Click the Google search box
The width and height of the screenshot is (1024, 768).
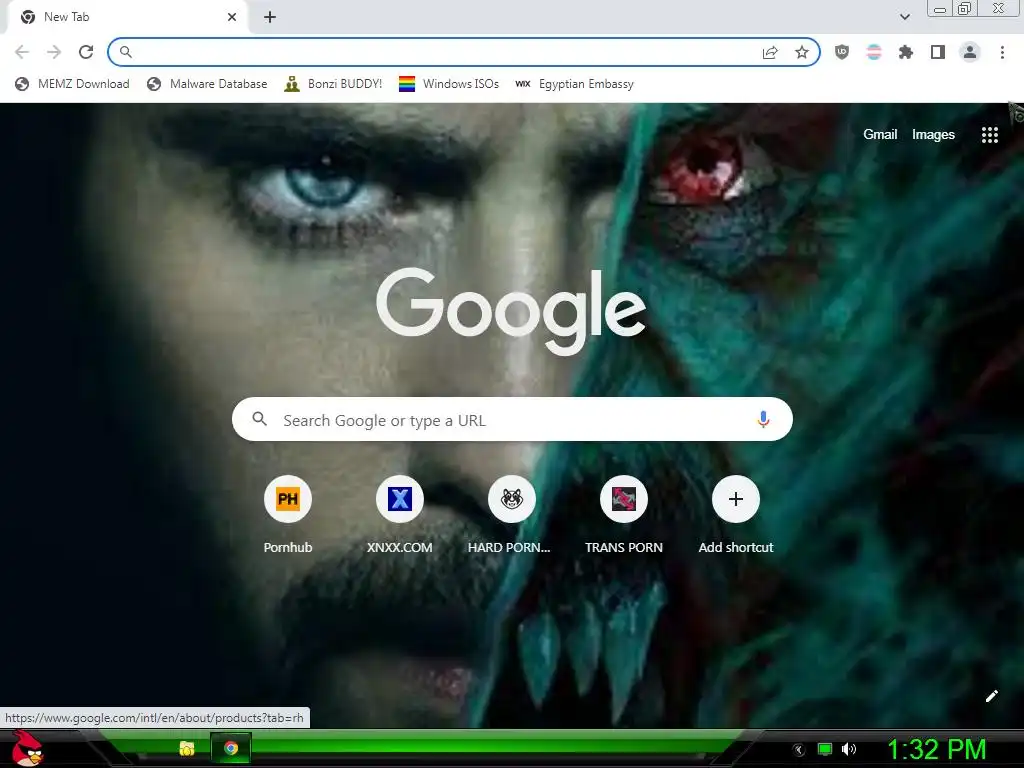click(x=512, y=419)
